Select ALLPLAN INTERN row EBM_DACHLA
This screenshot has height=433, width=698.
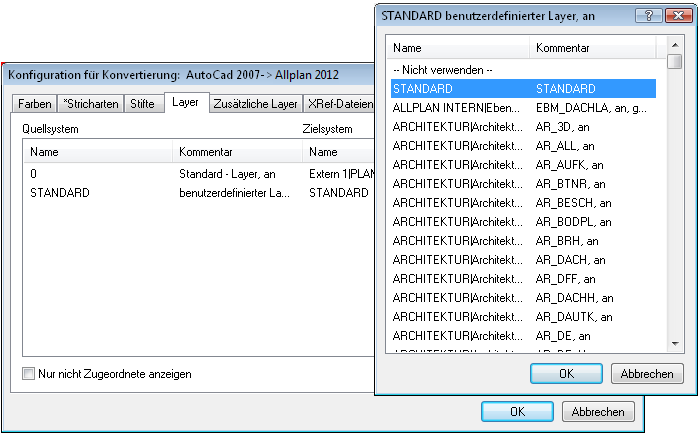[523, 108]
